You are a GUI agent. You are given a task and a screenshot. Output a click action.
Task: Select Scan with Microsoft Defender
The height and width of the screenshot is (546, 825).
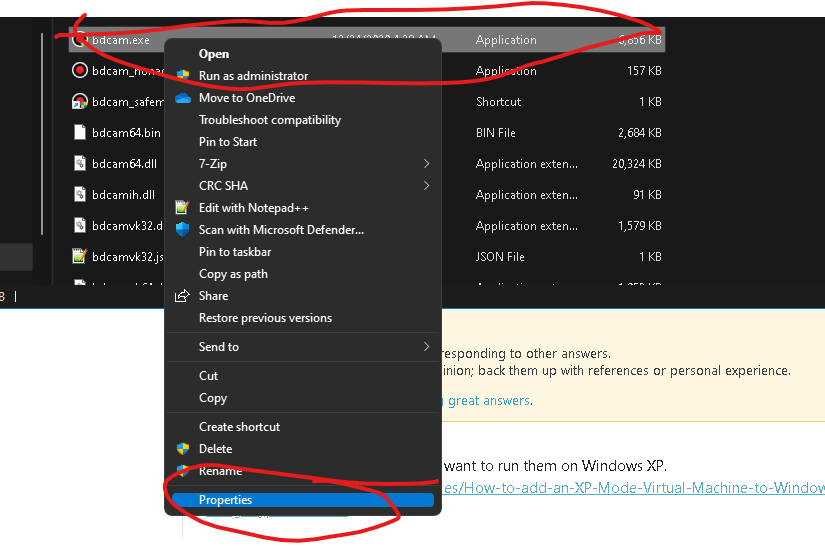303,230
